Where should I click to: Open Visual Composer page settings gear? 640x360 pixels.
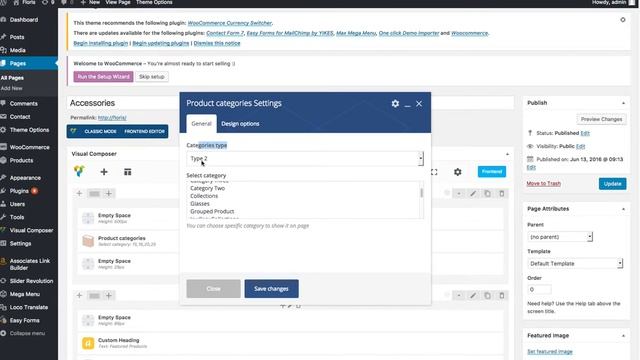point(458,172)
